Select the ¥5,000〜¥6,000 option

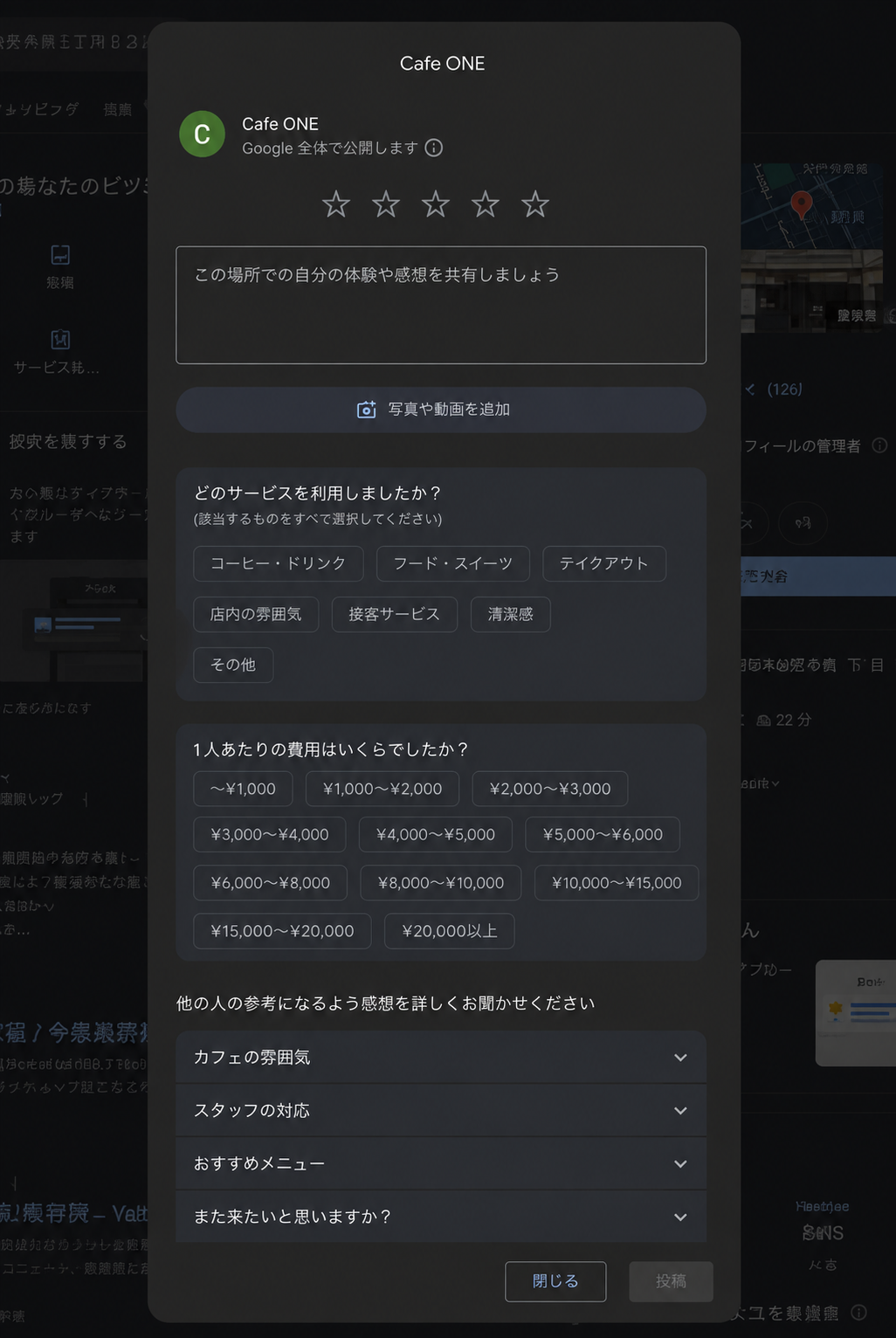(x=603, y=834)
